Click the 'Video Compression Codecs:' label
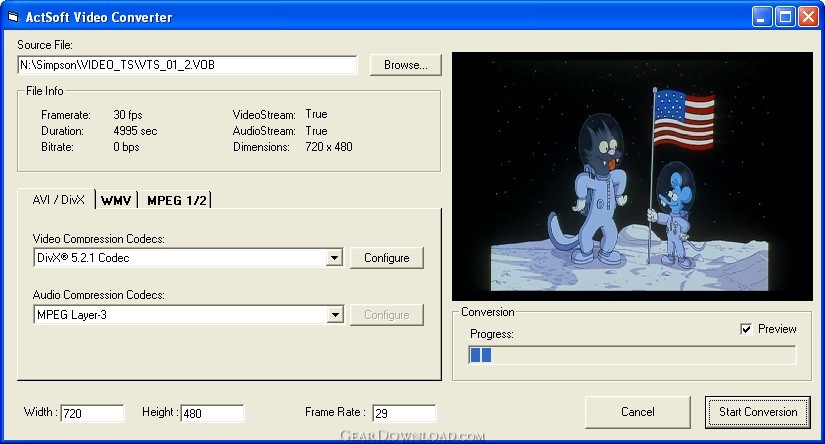Viewport: 825px width, 444px height. (x=98, y=239)
